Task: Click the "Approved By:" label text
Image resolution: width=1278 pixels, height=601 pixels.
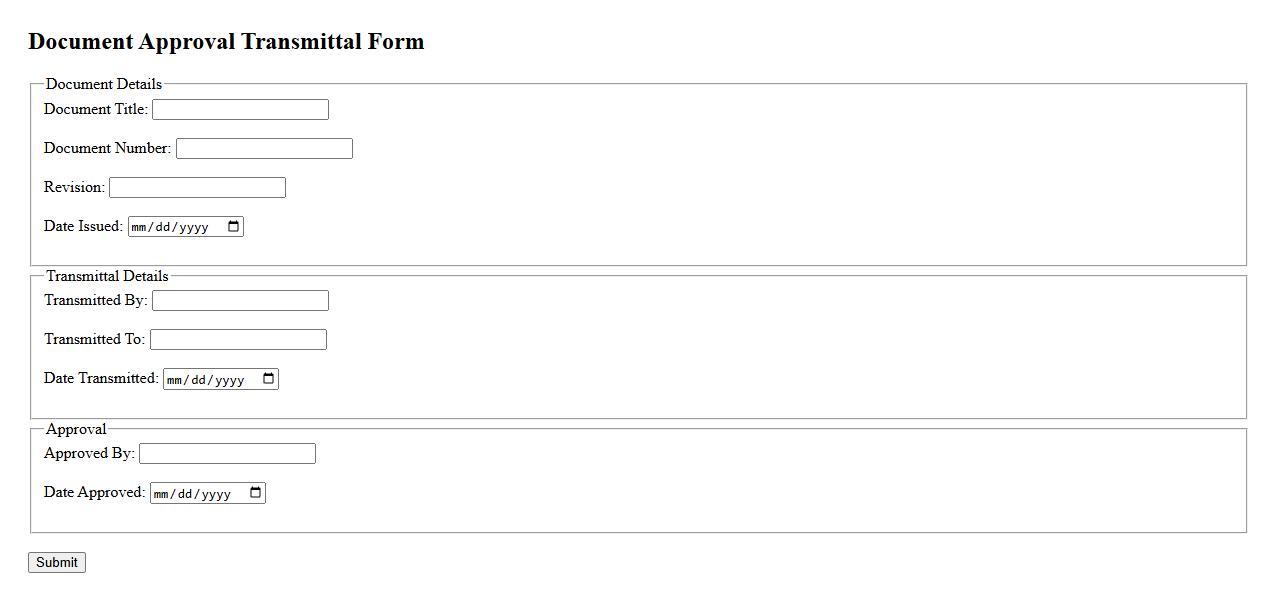Action: 89,453
